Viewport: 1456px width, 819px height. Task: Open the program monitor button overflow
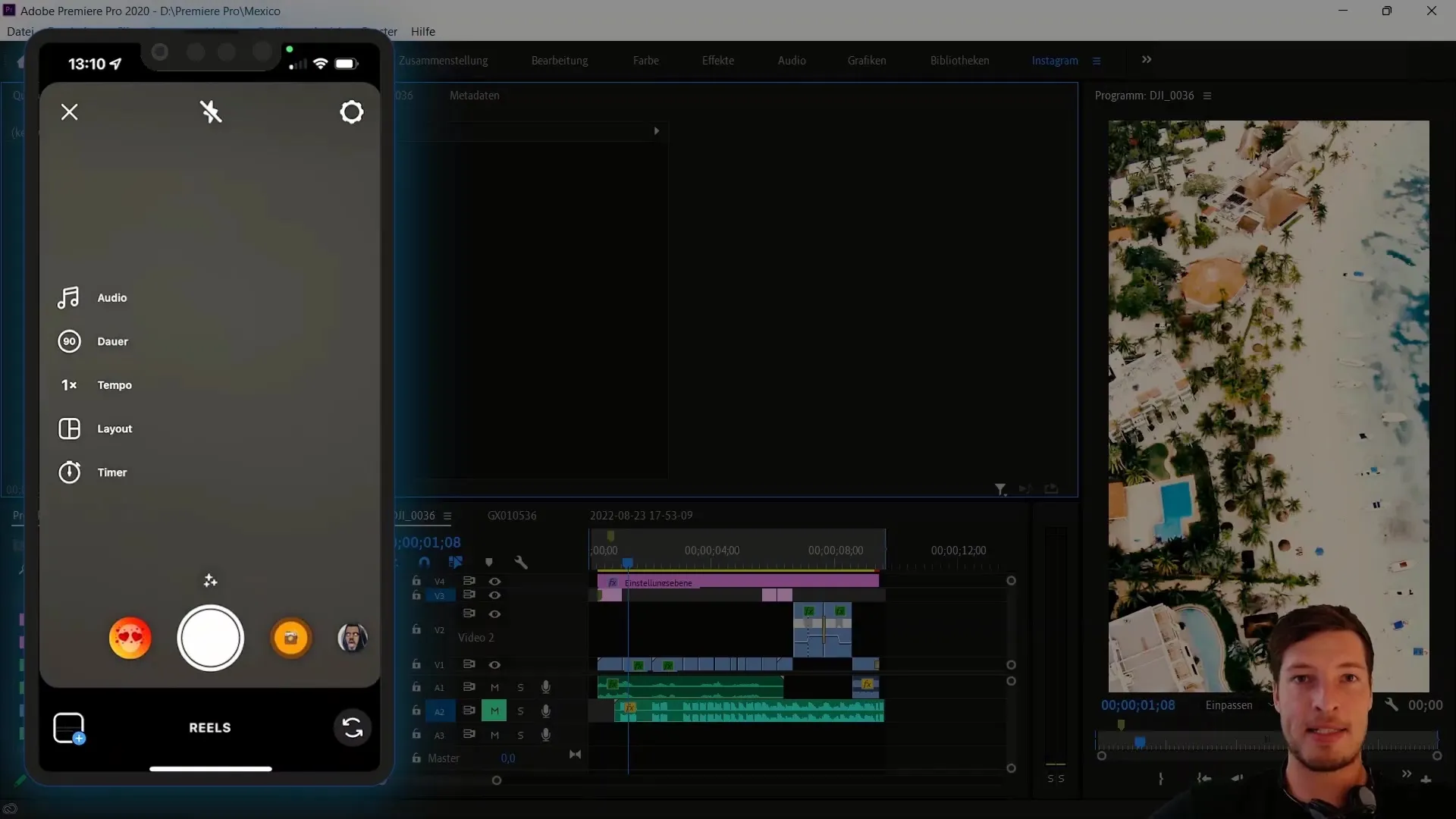click(1407, 774)
